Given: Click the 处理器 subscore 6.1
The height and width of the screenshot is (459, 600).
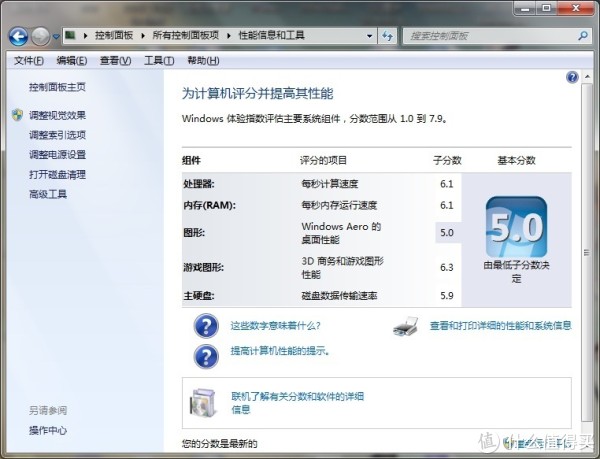Looking at the screenshot, I should pyautogui.click(x=447, y=184).
